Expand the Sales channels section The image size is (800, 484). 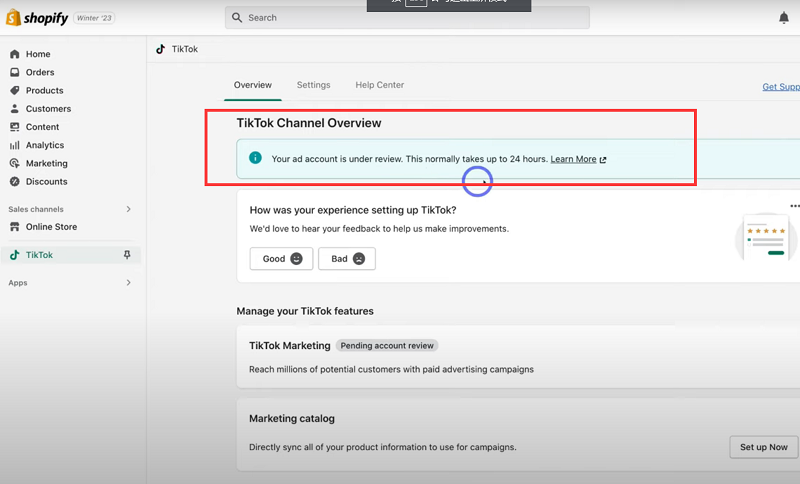coord(128,209)
